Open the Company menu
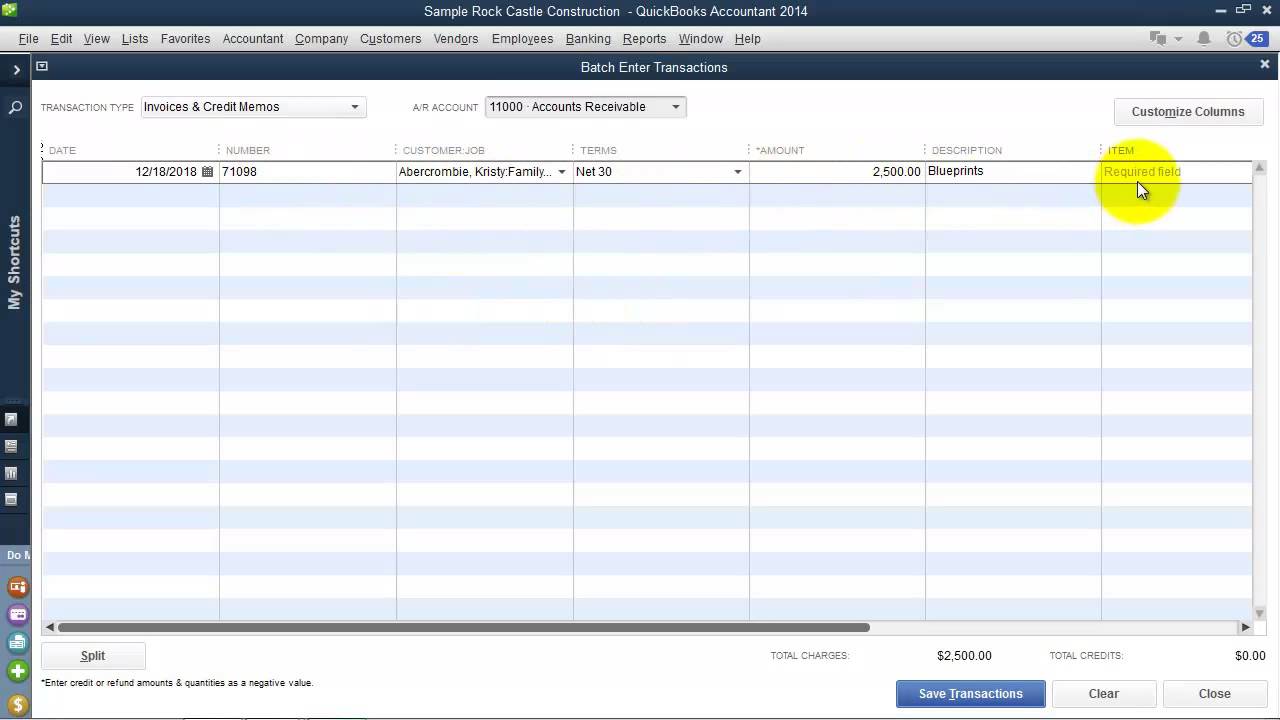Viewport: 1280px width, 720px height. [321, 39]
